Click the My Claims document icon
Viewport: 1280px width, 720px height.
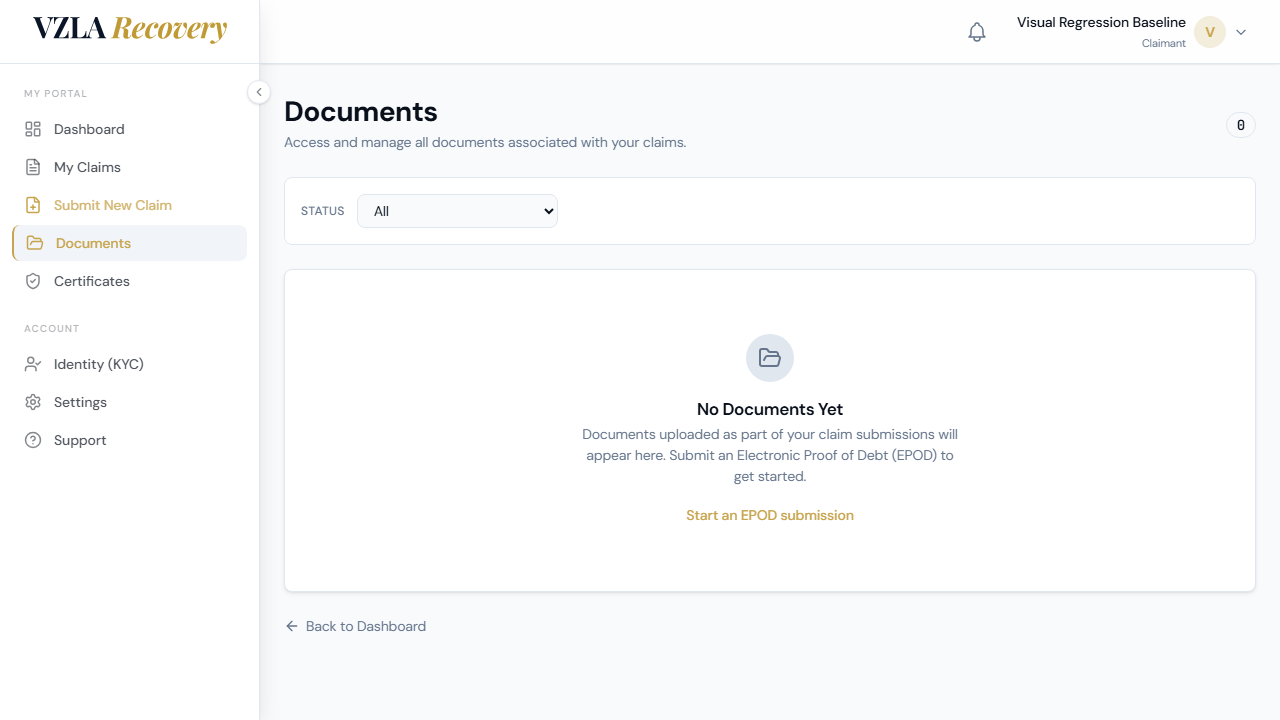coord(33,167)
